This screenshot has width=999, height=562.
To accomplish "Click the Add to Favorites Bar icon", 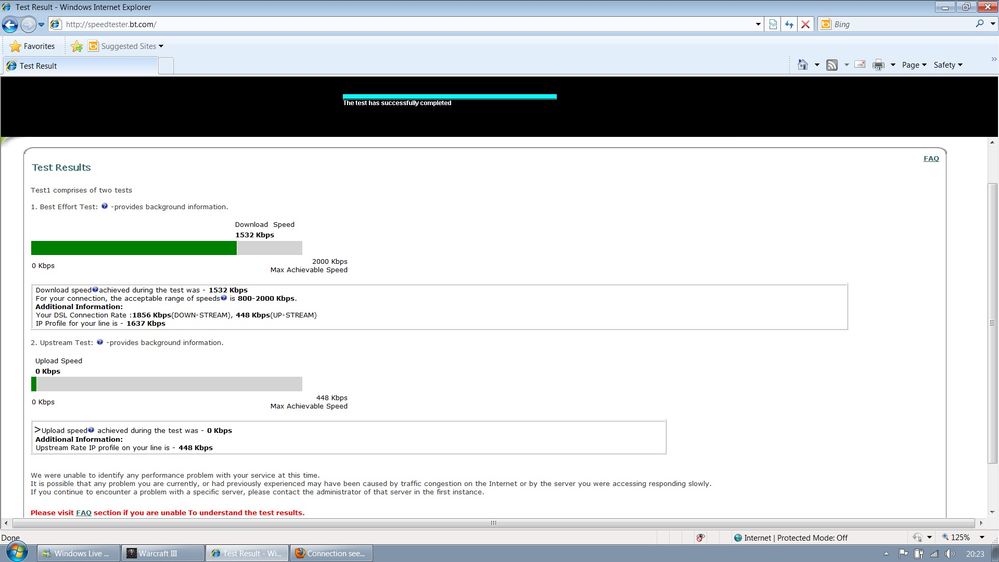I will point(77,46).
